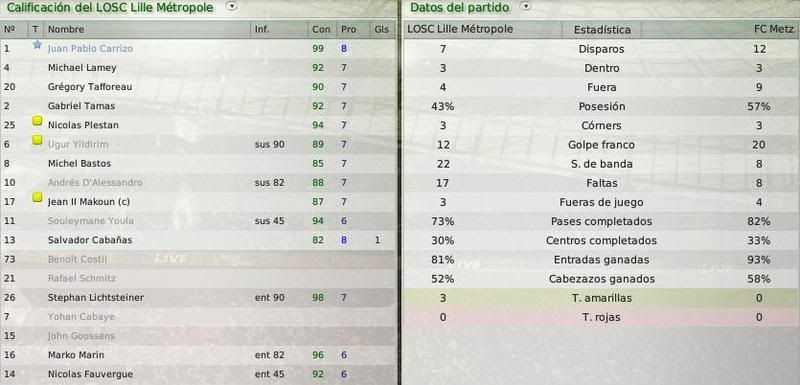Click Jean II Makoun's yellow card icon

(x=37, y=197)
